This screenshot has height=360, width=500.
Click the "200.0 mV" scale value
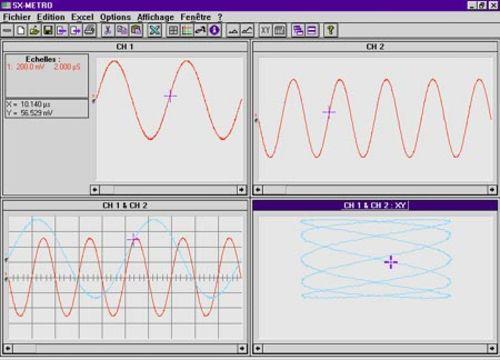[30, 67]
